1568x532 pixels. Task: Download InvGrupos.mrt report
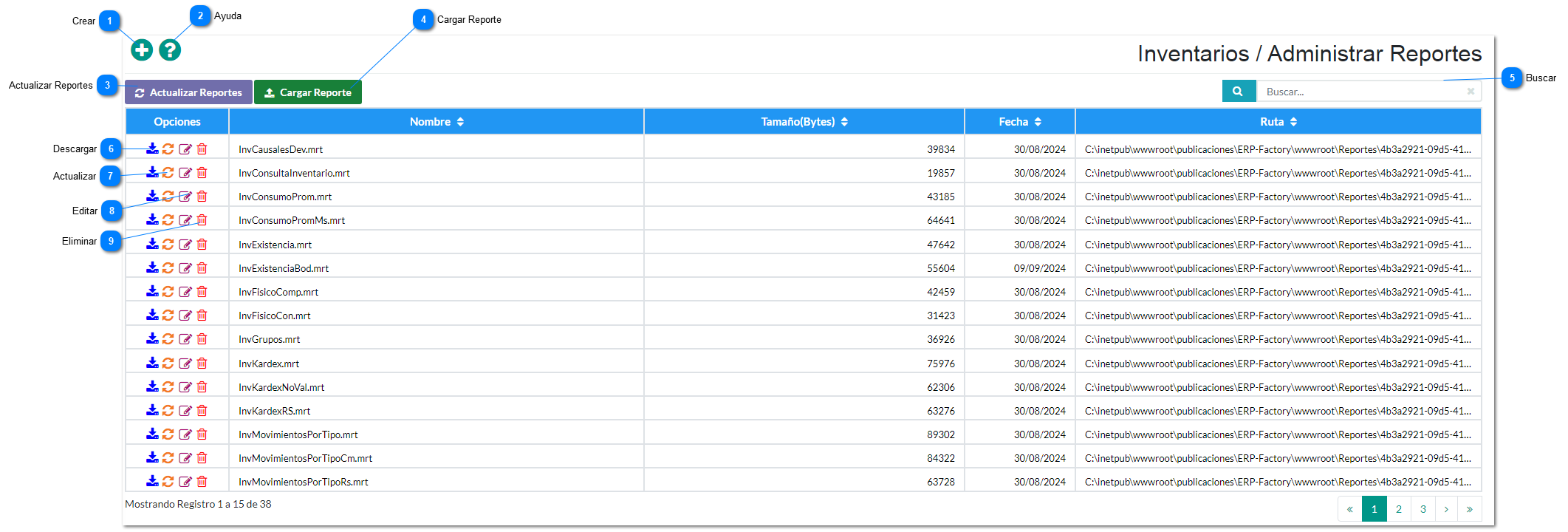point(152,338)
